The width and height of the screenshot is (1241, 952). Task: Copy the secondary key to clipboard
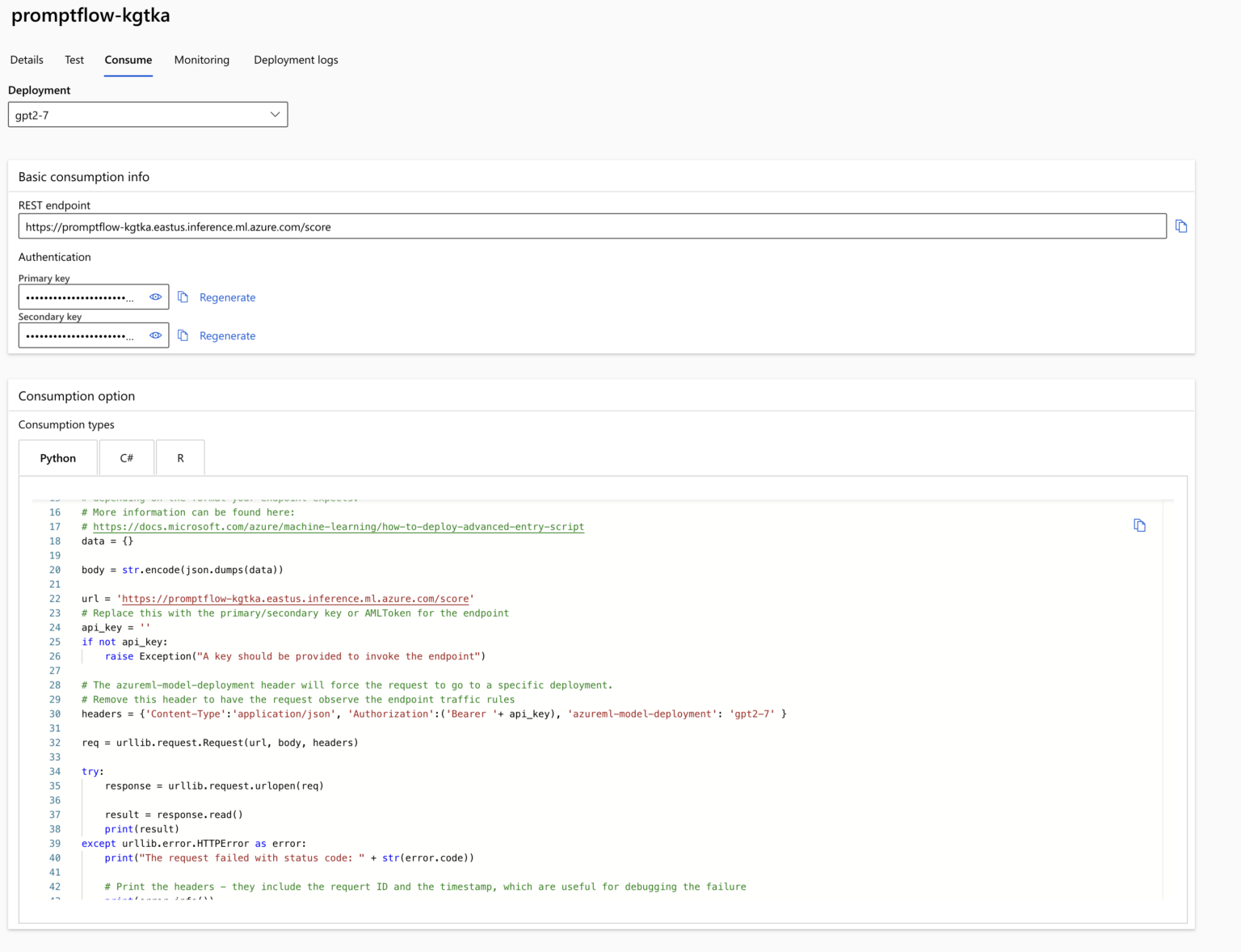click(182, 335)
